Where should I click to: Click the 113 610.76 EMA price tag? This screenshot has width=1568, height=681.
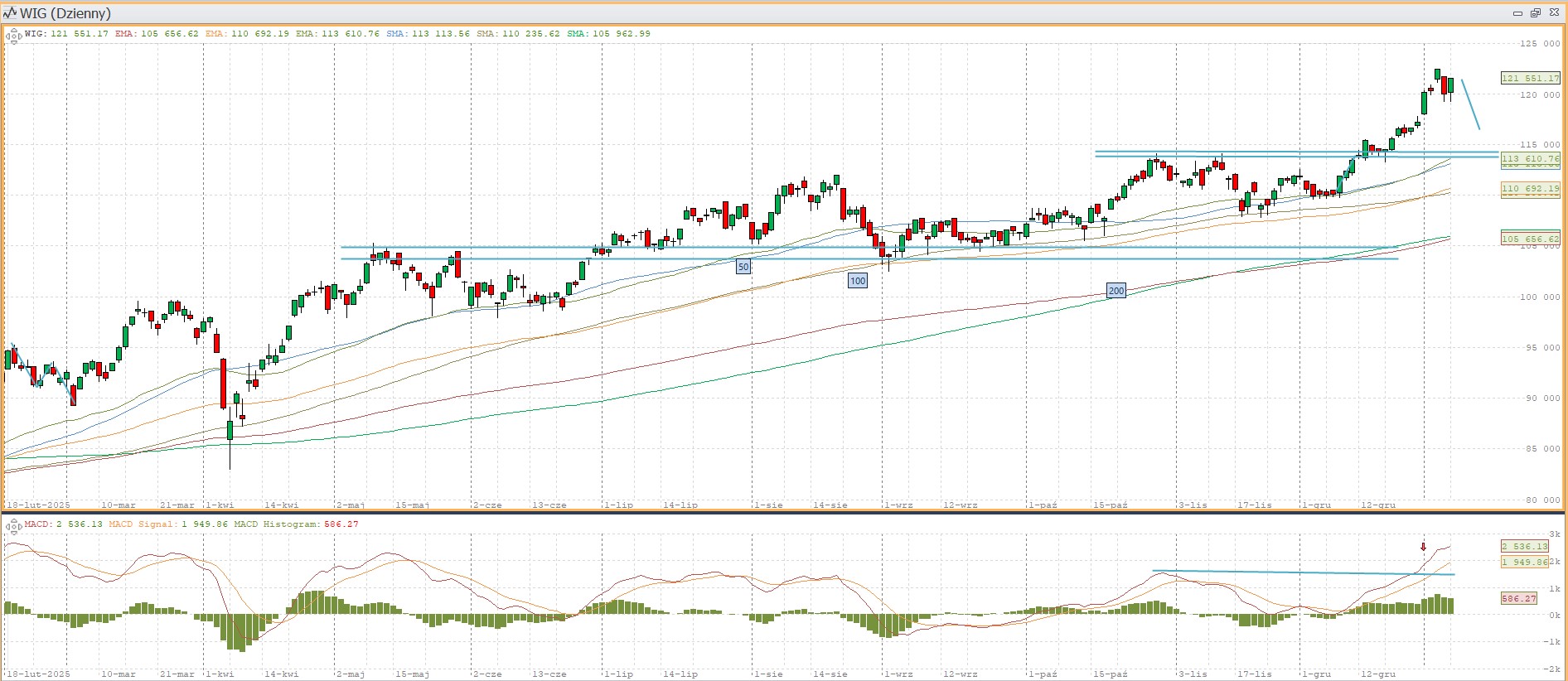tap(1530, 158)
